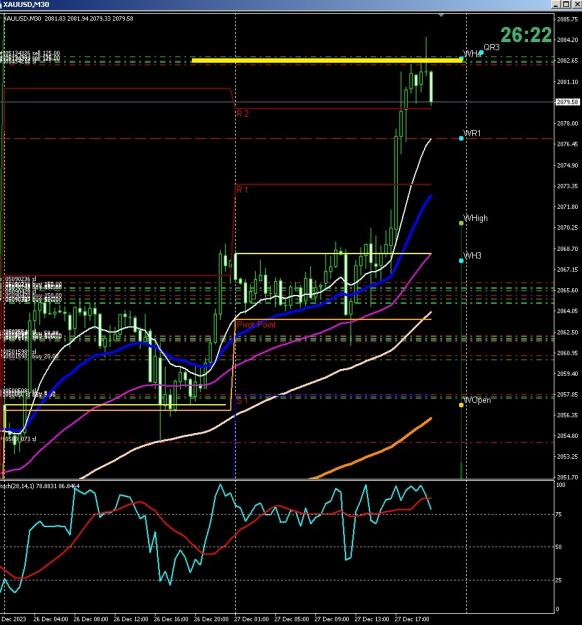Viewport: 582px width, 625px height.
Task: Click the gray chart shift triangle marker
Action: 441,15
